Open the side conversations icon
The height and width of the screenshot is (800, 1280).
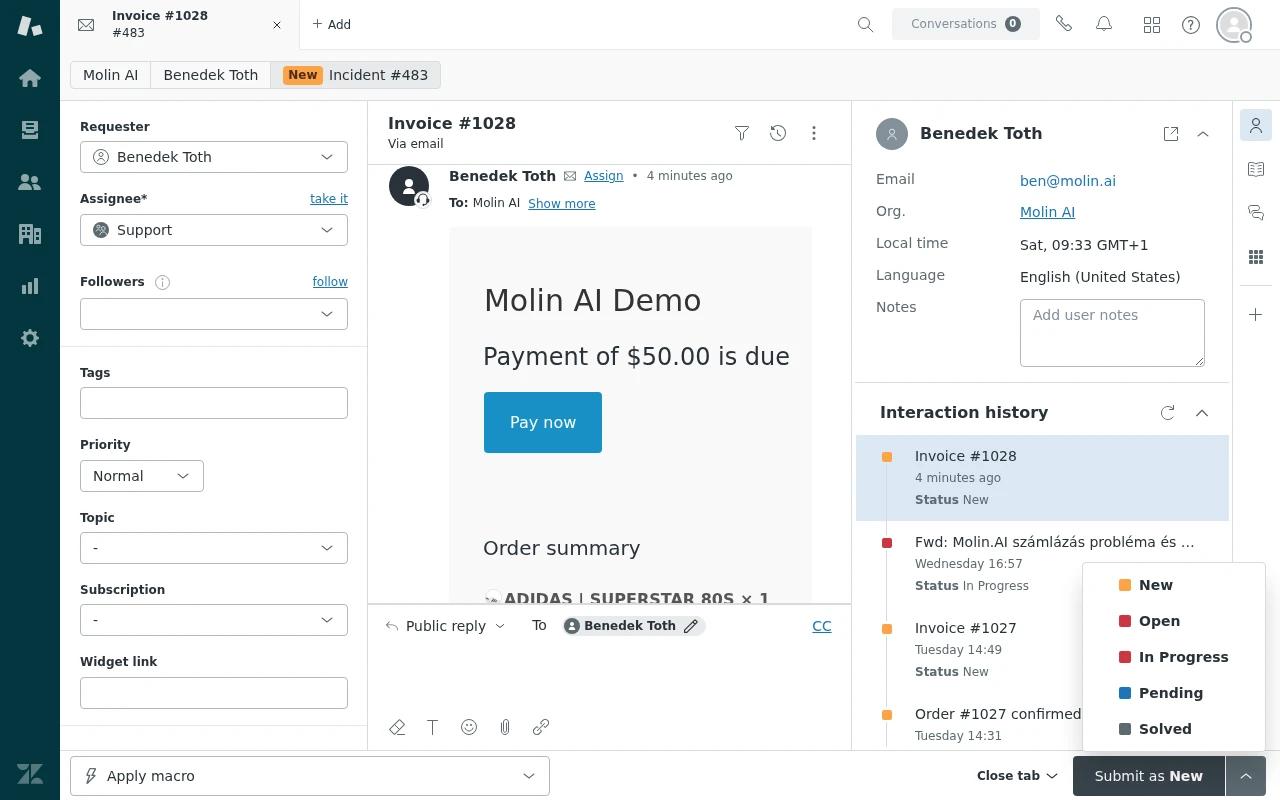click(x=1256, y=212)
